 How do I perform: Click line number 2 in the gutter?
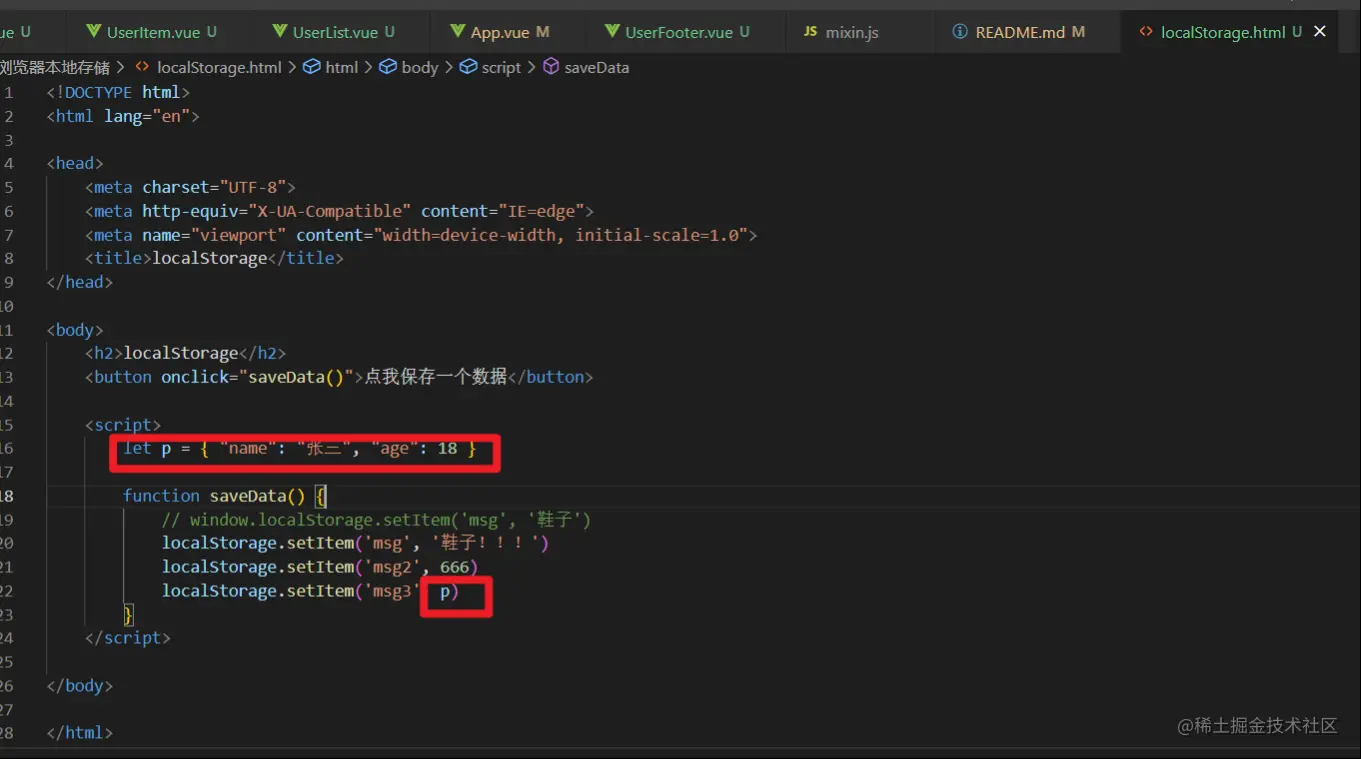(x=8, y=116)
